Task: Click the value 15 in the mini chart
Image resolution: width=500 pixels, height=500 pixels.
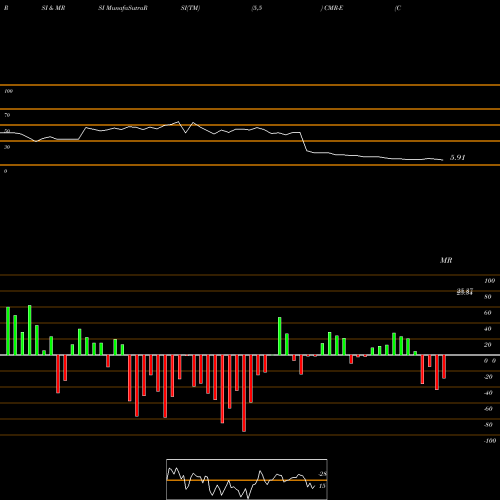Action: [322, 486]
